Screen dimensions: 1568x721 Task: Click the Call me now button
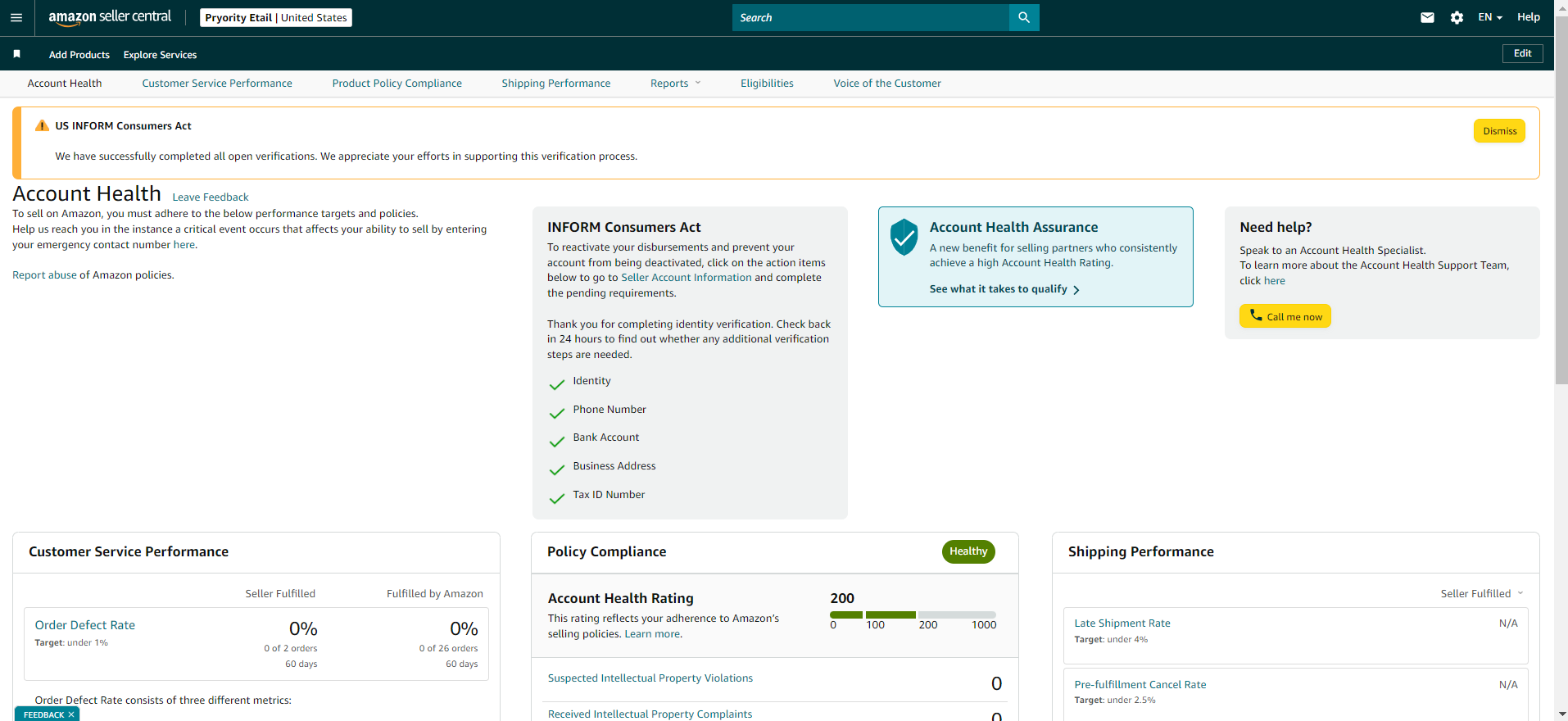pos(1285,316)
